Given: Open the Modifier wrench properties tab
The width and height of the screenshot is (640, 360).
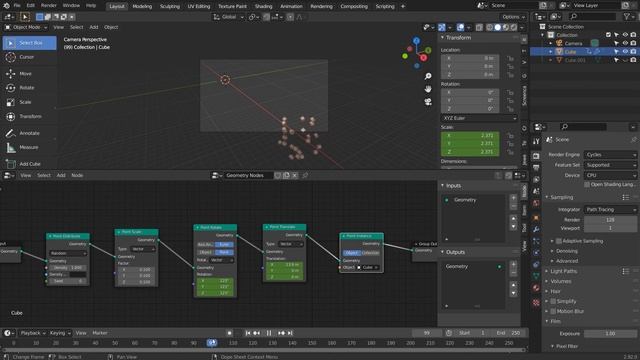Looking at the screenshot, I should (x=536, y=229).
